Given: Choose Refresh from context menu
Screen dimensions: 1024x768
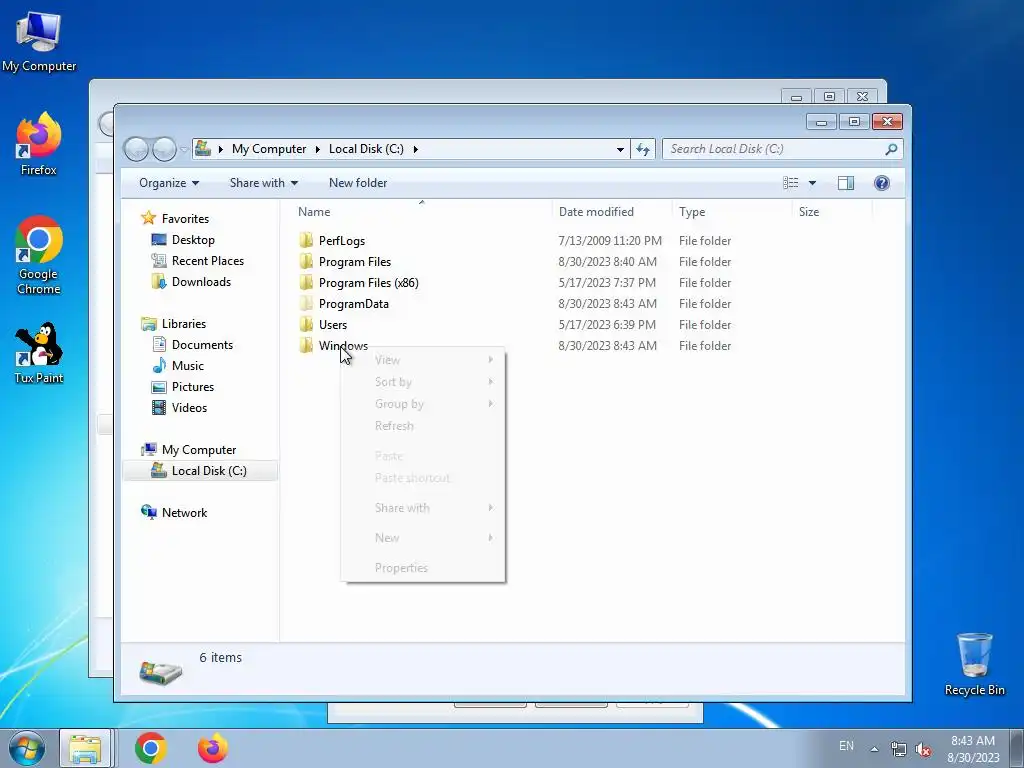Looking at the screenshot, I should (x=423, y=426).
